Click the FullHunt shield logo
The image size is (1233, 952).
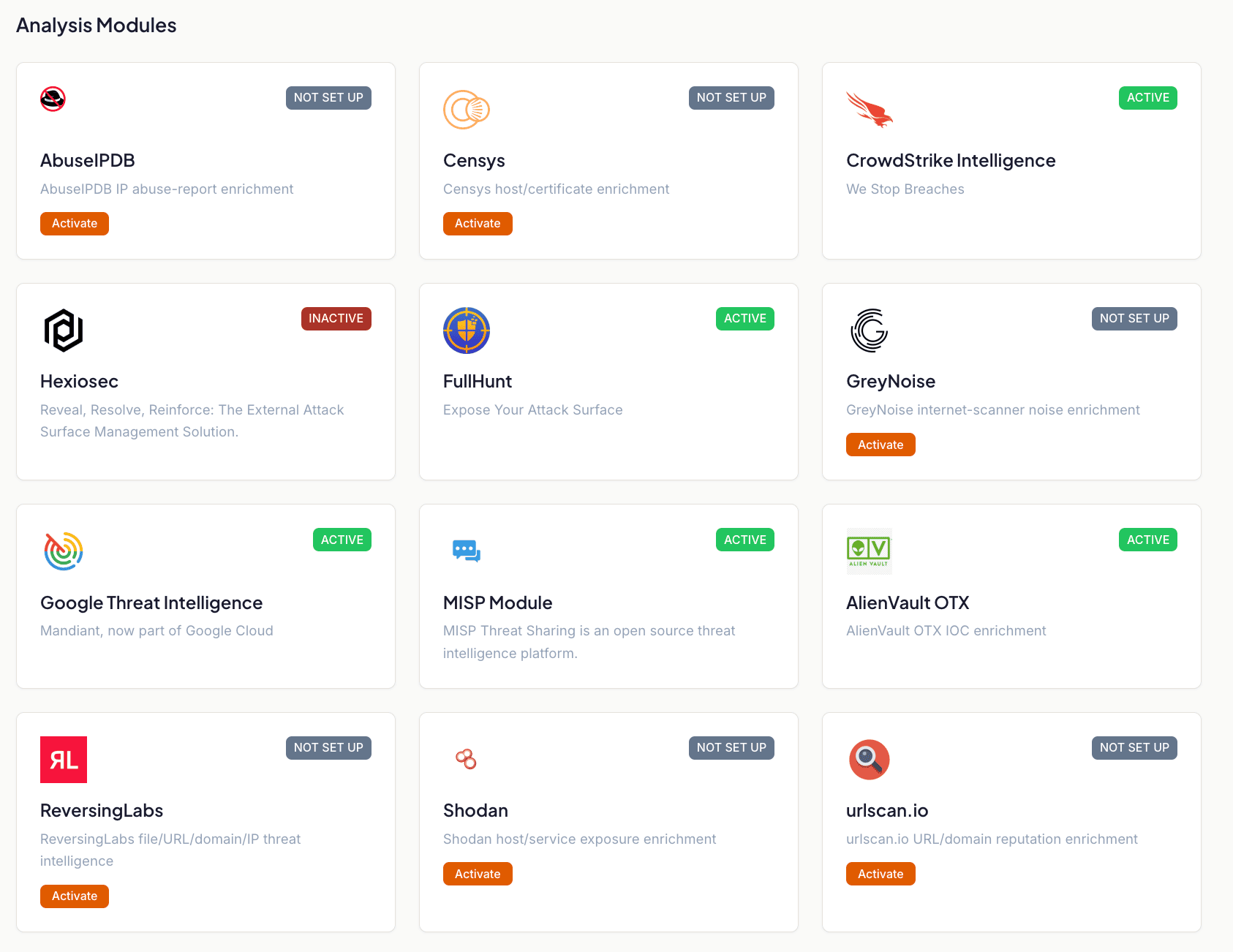point(467,330)
